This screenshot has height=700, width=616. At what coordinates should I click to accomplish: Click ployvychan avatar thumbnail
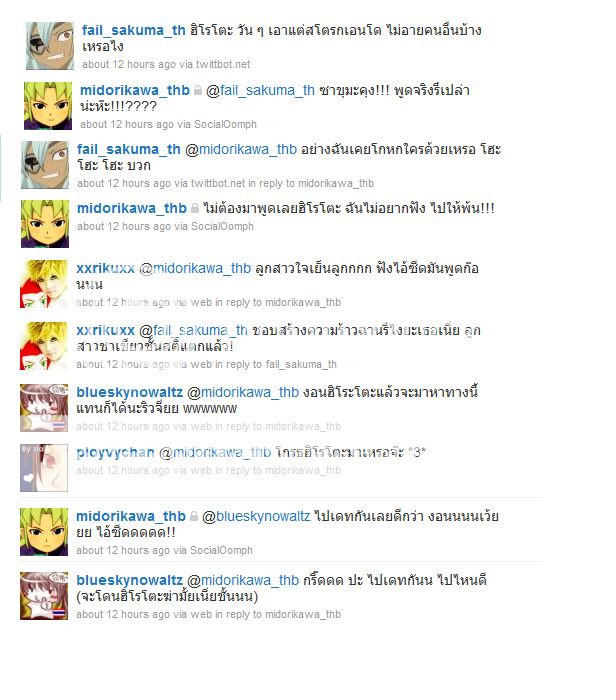[44, 468]
